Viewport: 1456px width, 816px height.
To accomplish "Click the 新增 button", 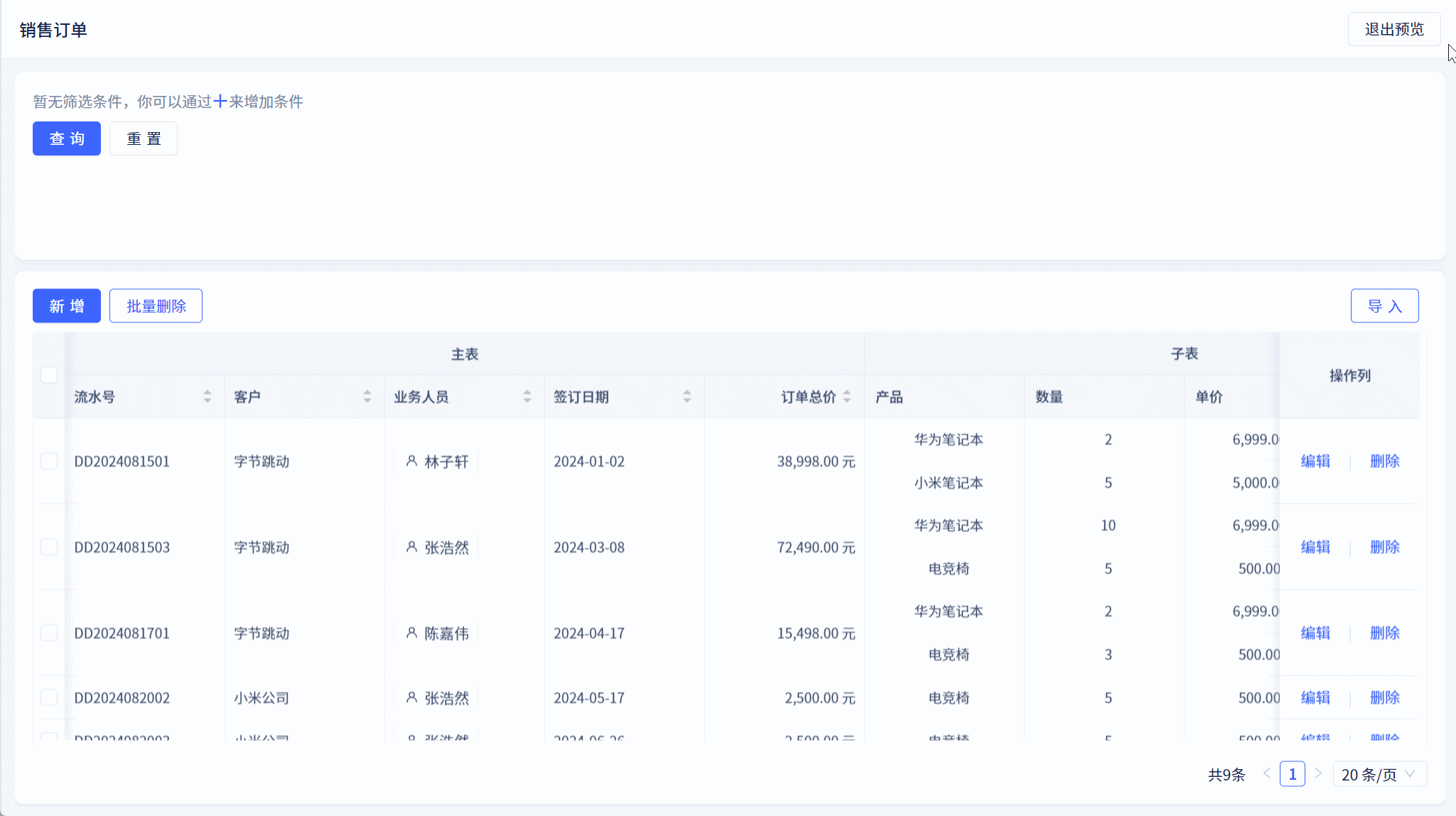I will pos(67,306).
